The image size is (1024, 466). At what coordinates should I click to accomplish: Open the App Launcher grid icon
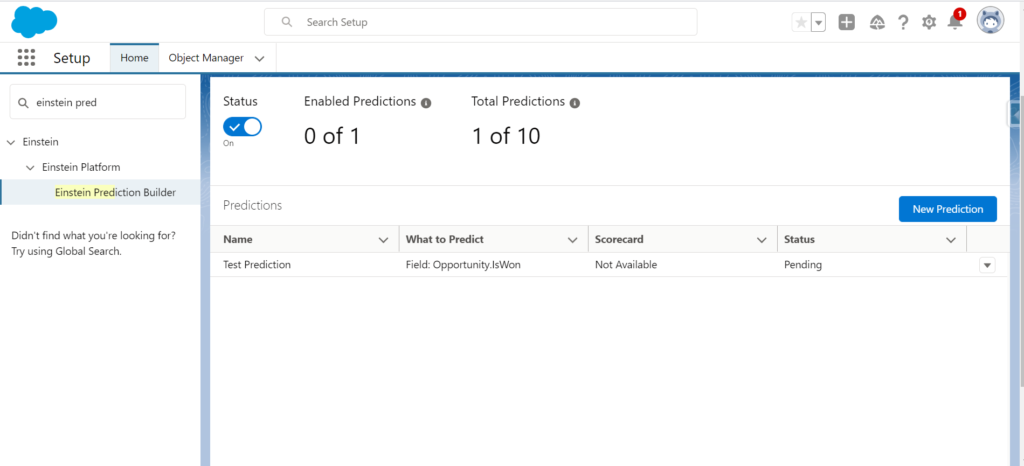(x=26, y=57)
